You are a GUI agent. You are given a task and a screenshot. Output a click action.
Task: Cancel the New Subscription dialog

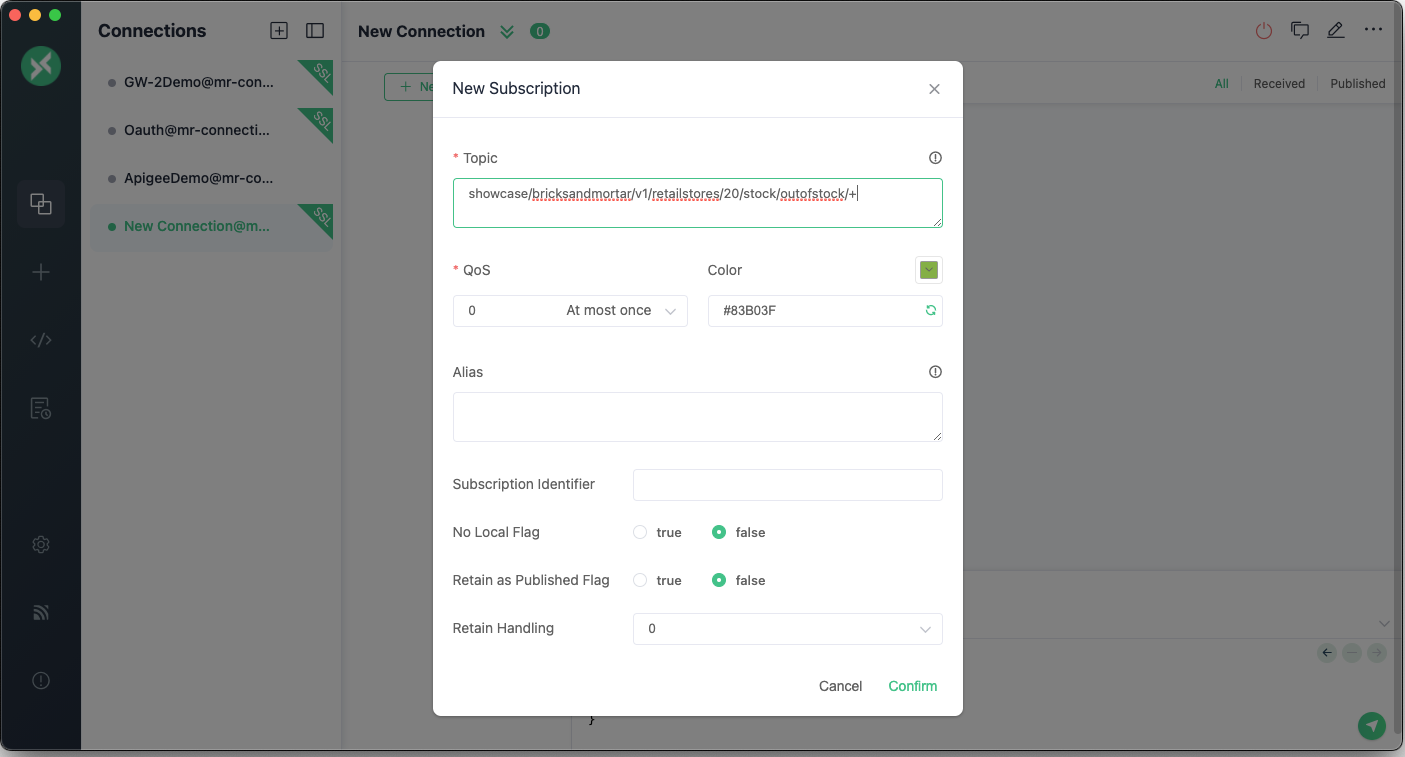point(840,686)
